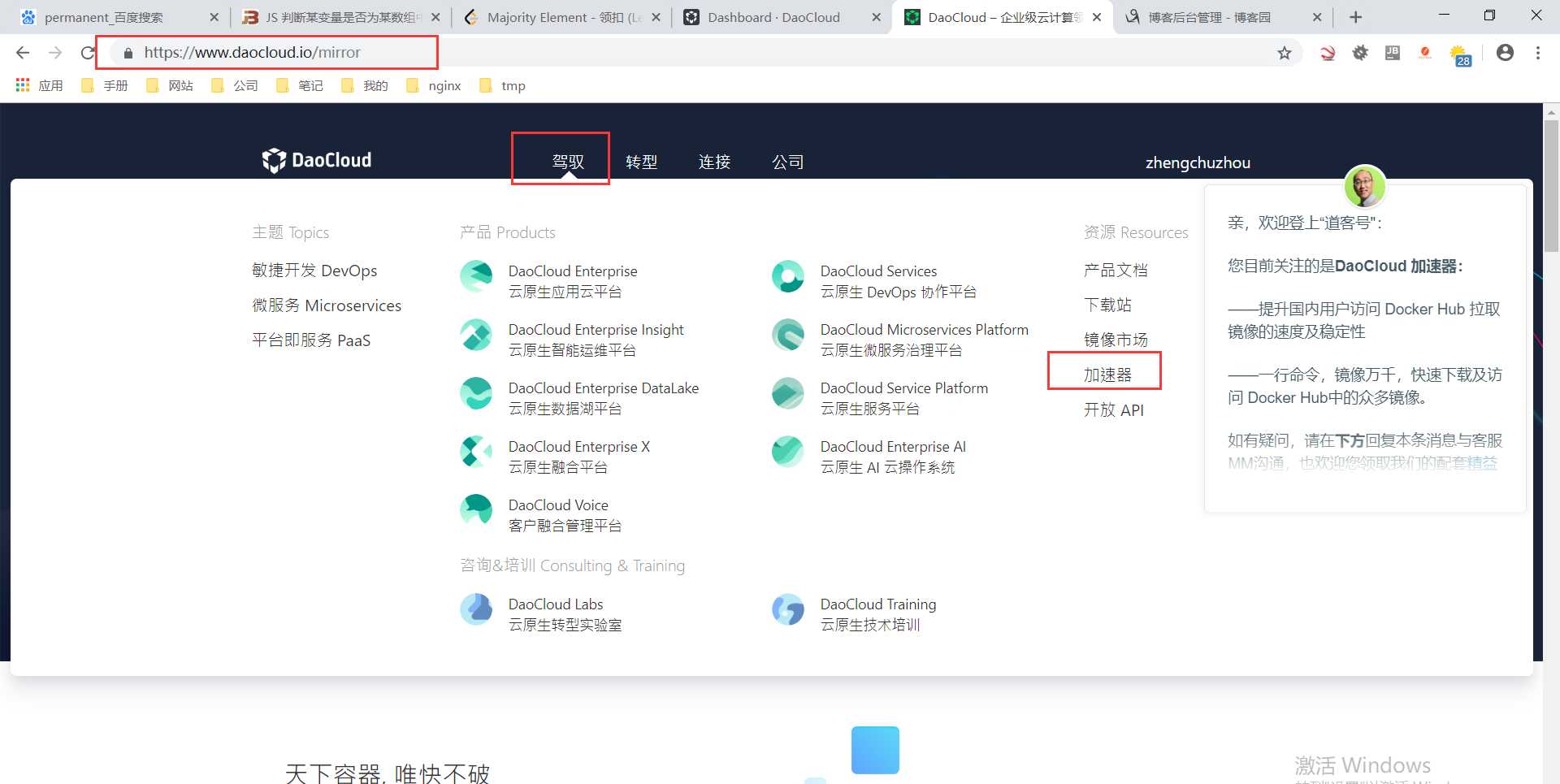Image resolution: width=1560 pixels, height=784 pixels.
Task: Open the 微服务 Microservices topic
Action: (x=327, y=305)
